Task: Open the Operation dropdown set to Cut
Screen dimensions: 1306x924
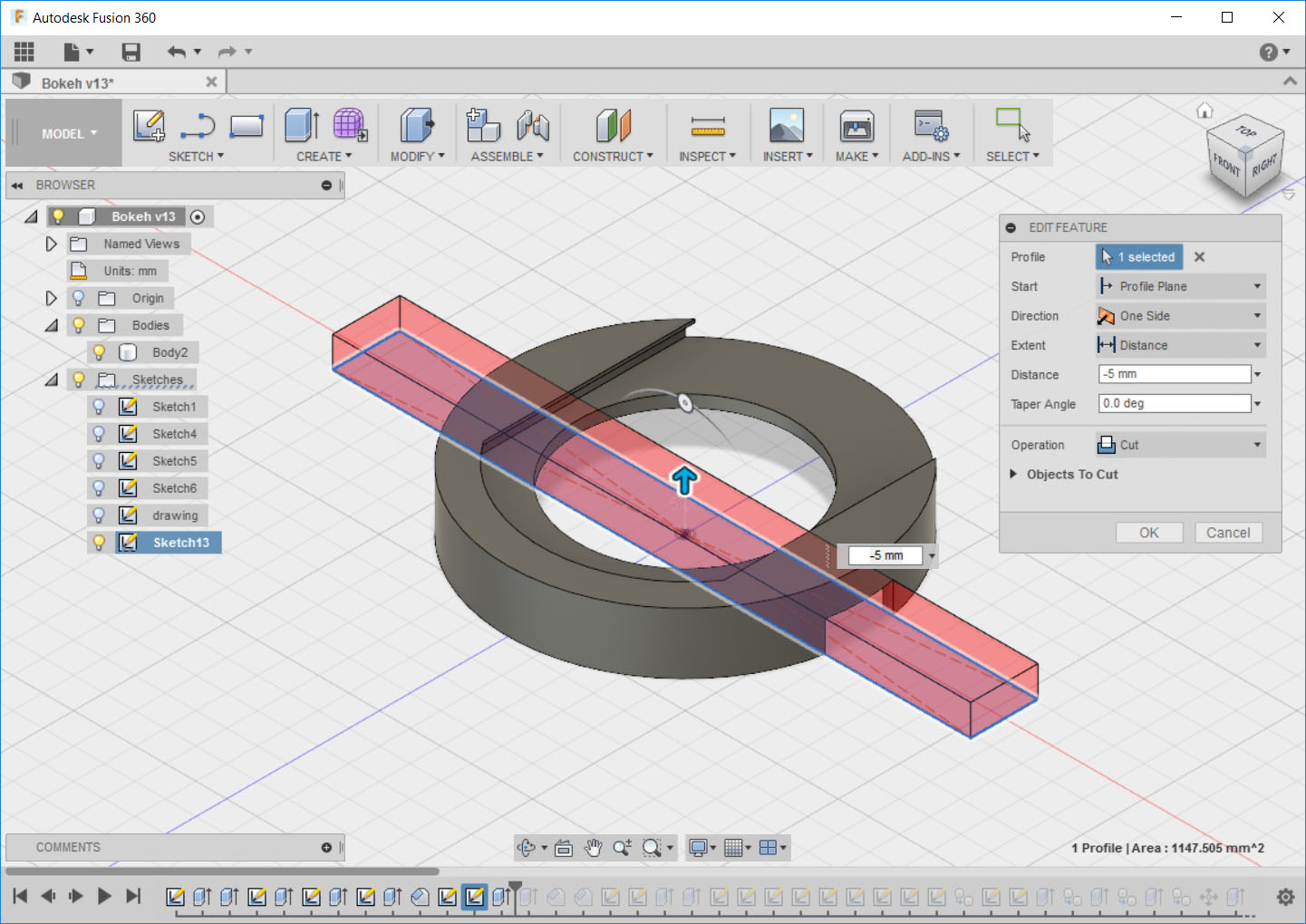Action: tap(1180, 445)
